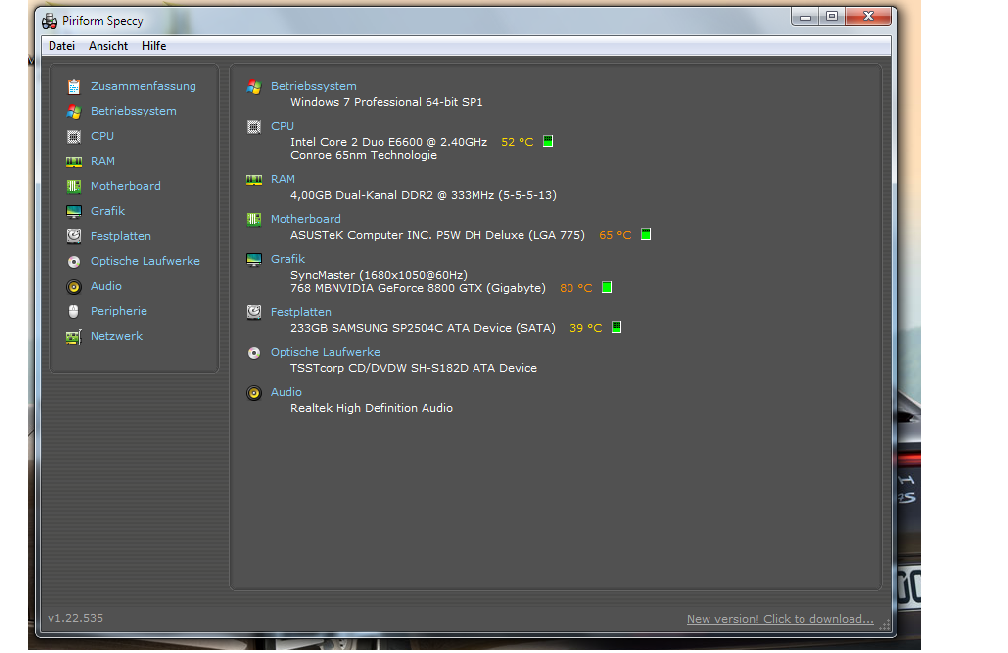Click the RAM heading link in summary
This screenshot has width=1008, height=653.
[x=283, y=179]
